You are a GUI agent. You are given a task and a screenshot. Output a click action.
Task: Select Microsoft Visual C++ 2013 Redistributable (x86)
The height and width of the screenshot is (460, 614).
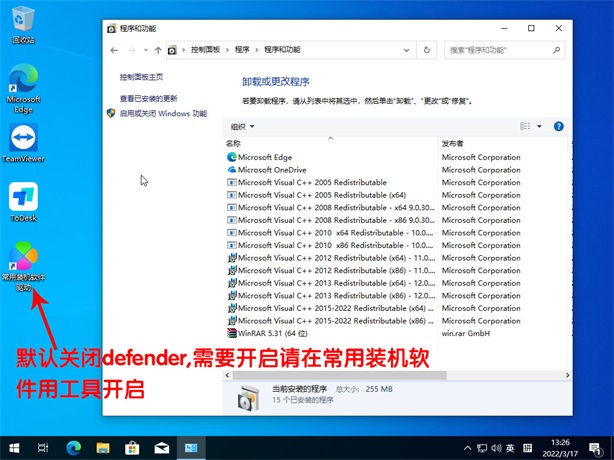(x=331, y=295)
